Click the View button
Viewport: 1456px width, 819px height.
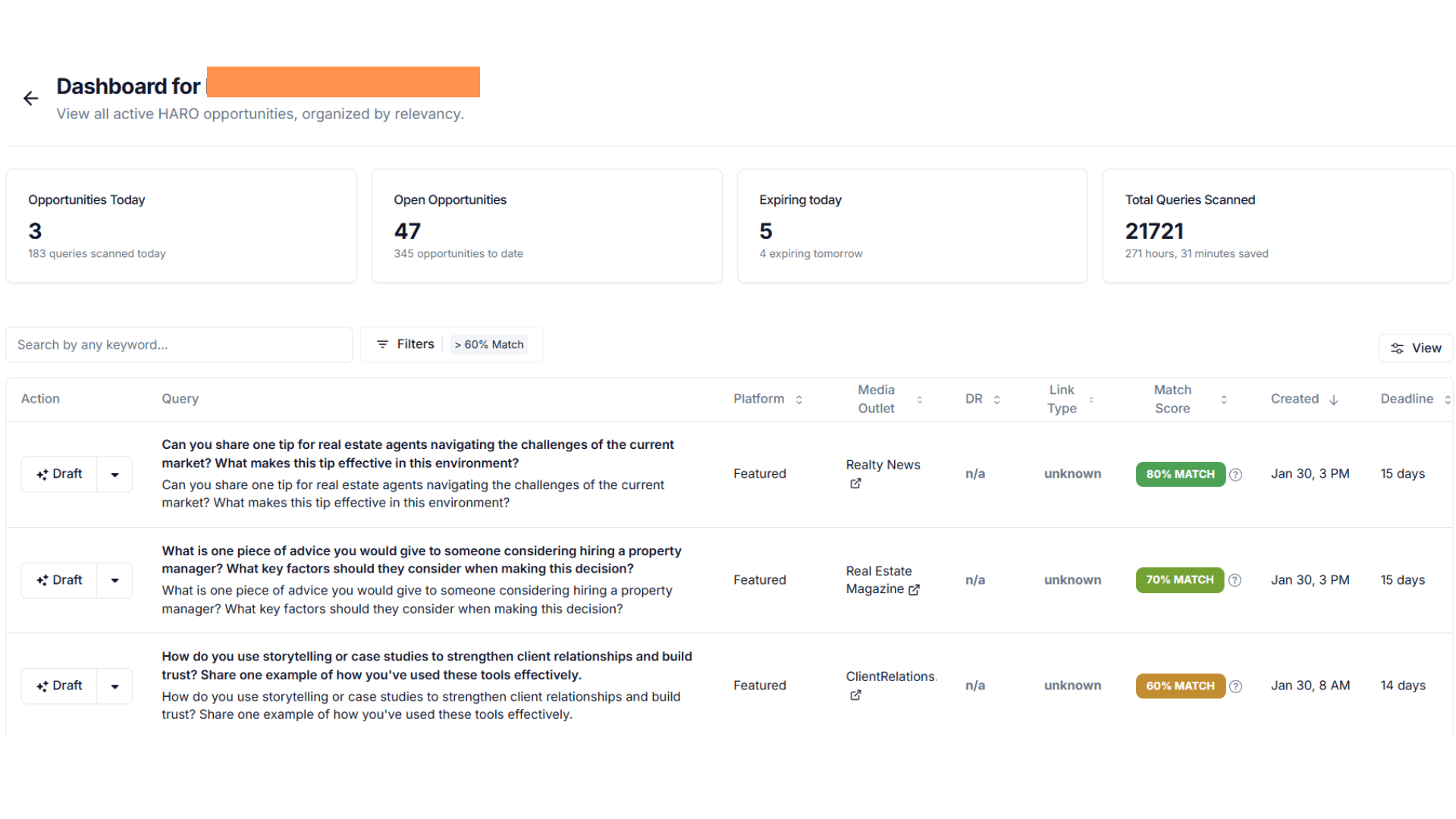(1417, 347)
